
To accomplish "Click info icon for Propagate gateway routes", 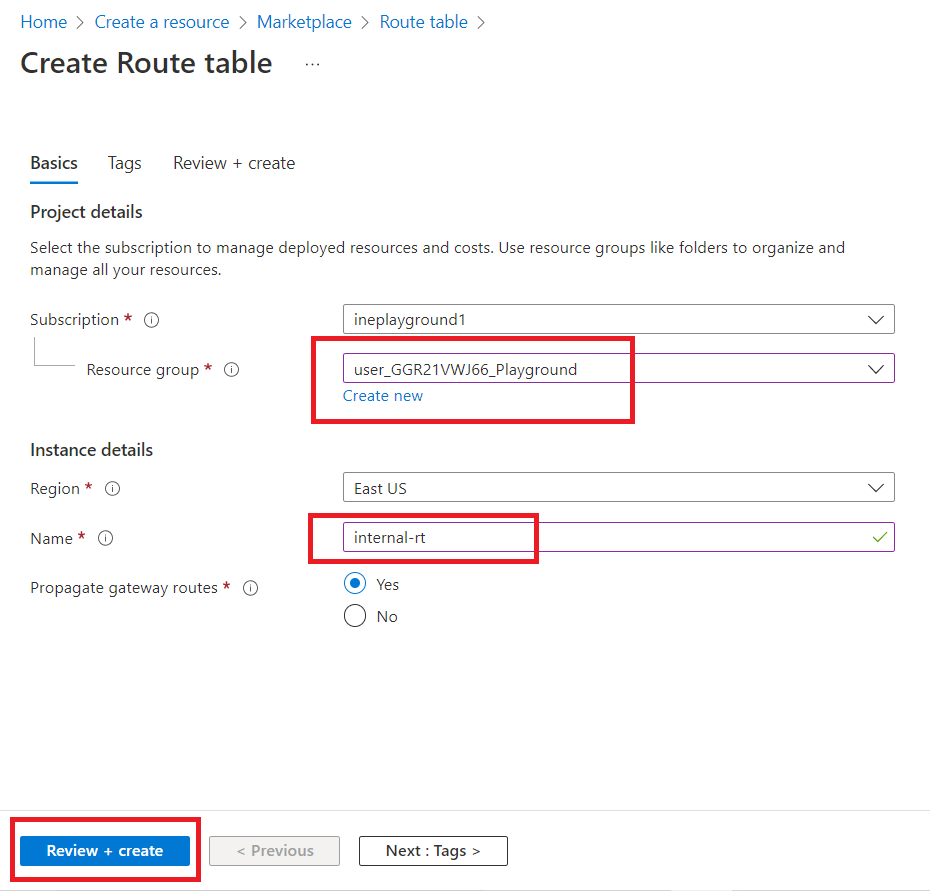I will (251, 588).
